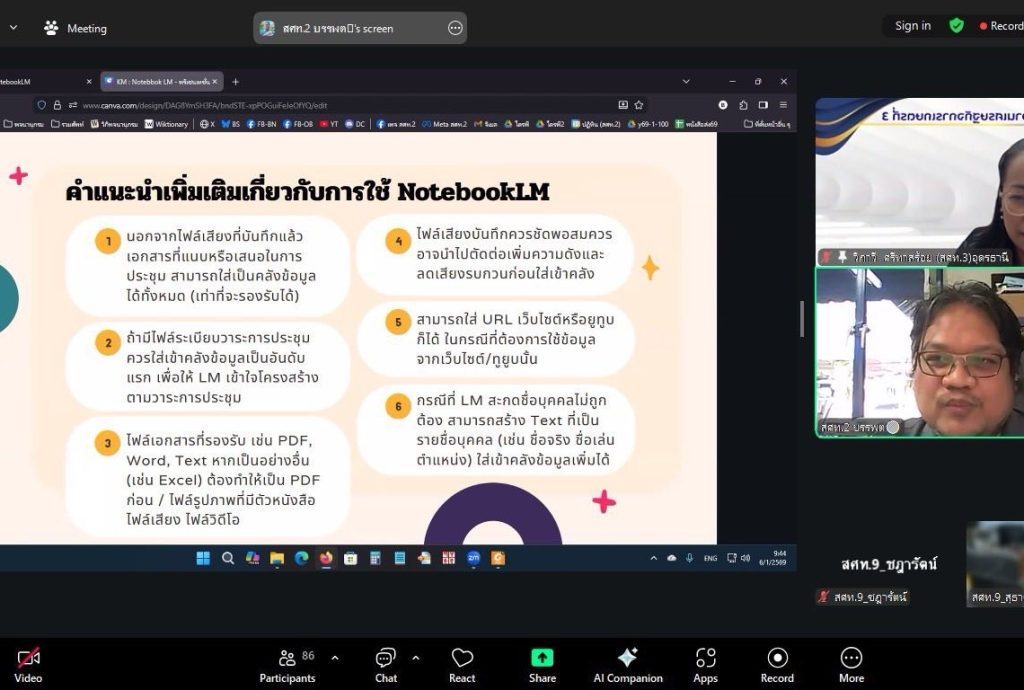Open the Zoom Apps panel
The height and width of the screenshot is (690, 1024).
705,665
